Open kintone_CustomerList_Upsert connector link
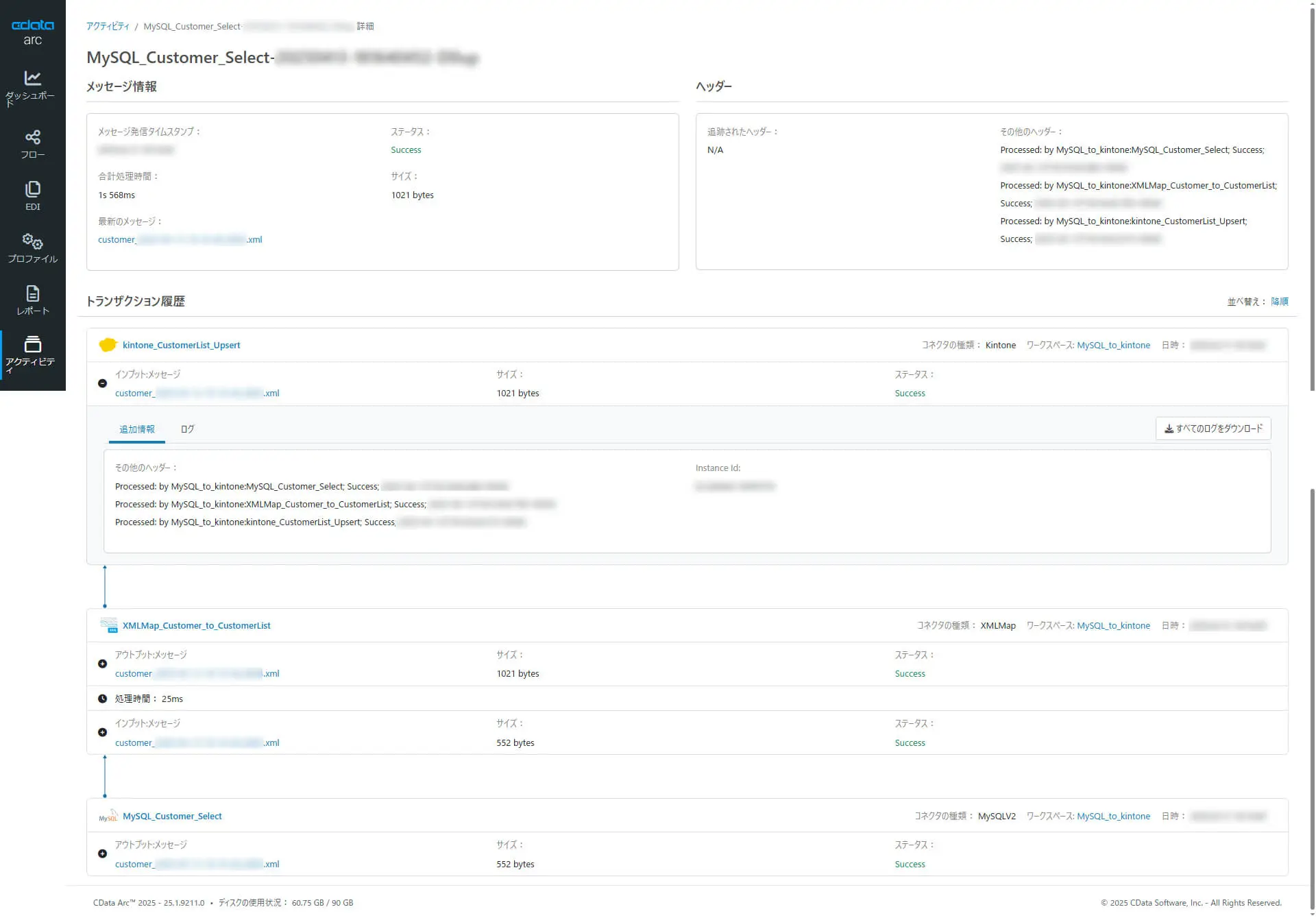 point(181,345)
